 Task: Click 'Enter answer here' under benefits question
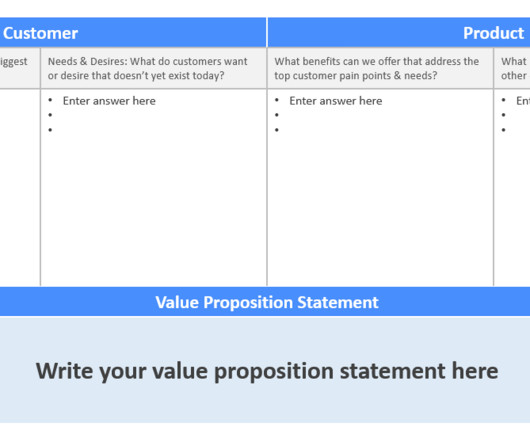[336, 101]
